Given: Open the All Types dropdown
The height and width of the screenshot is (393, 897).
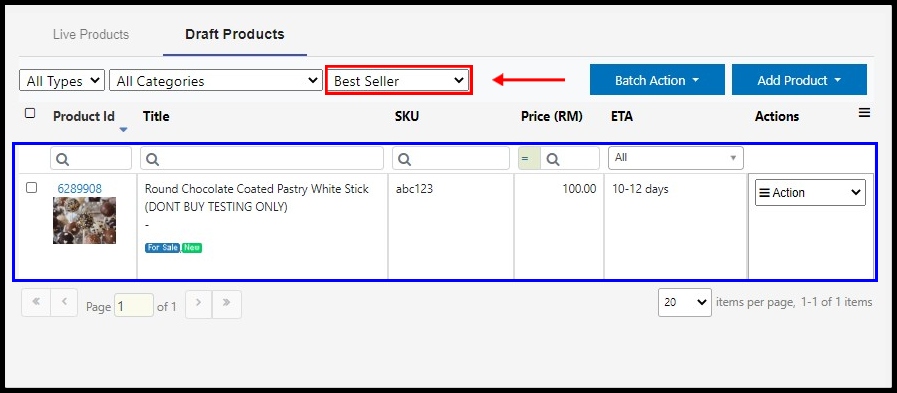Looking at the screenshot, I should pyautogui.click(x=62, y=81).
